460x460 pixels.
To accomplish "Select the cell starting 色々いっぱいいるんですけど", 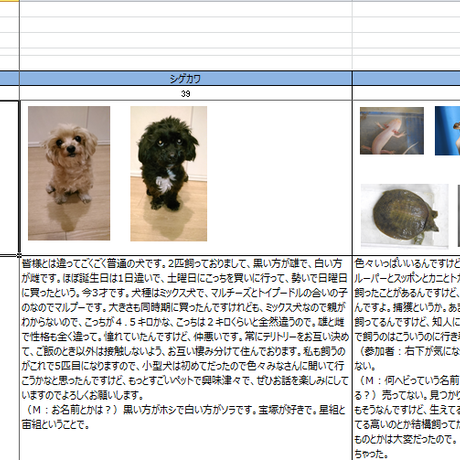I will click(x=406, y=358).
